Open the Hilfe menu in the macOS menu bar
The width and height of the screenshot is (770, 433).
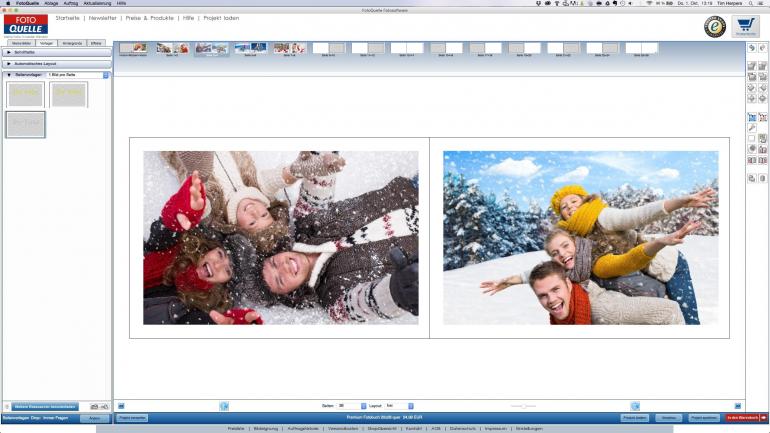[121, 3]
